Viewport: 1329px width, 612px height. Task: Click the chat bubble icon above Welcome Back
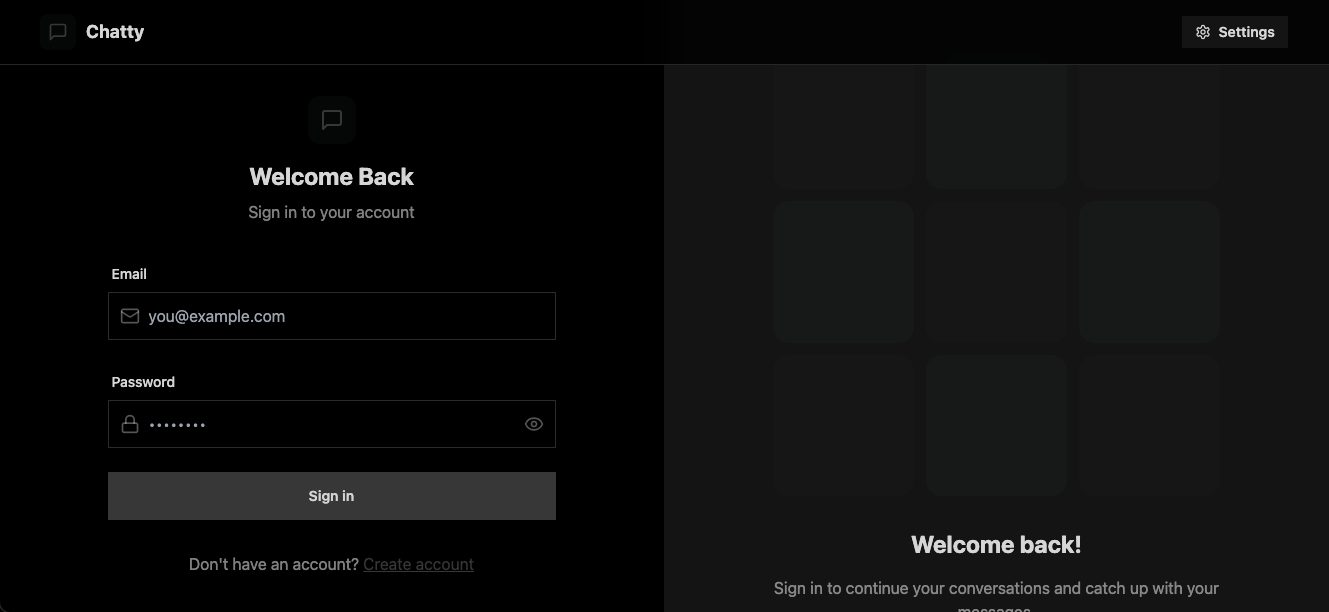click(331, 120)
